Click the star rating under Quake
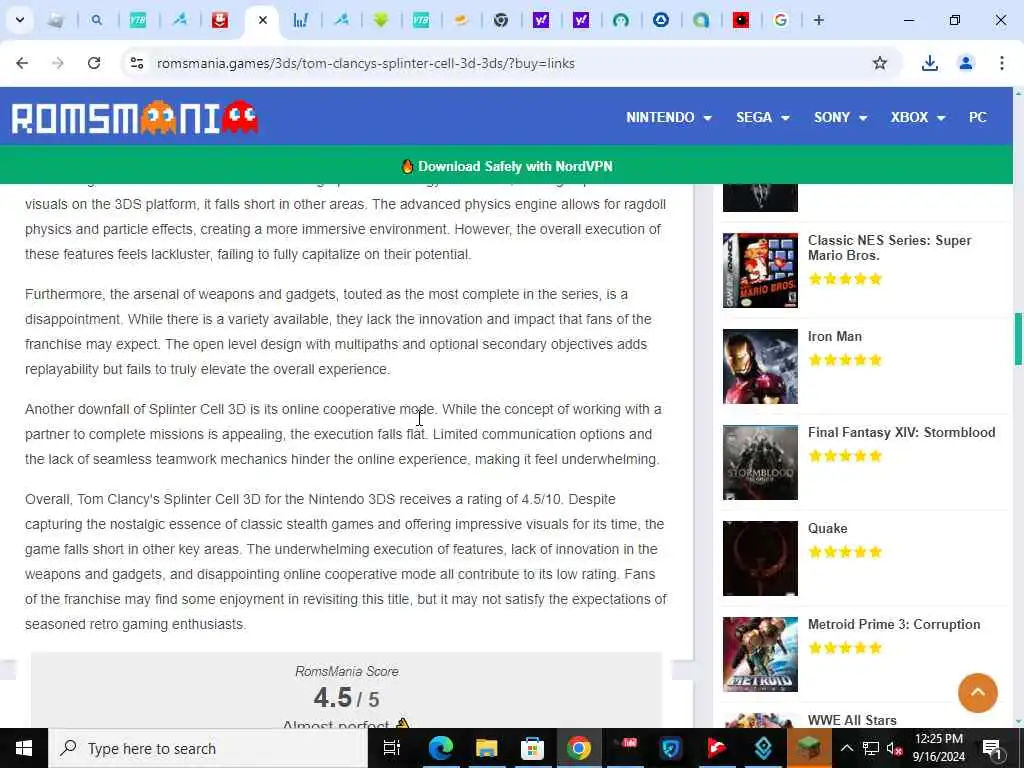This screenshot has height=768, width=1024. (845, 552)
